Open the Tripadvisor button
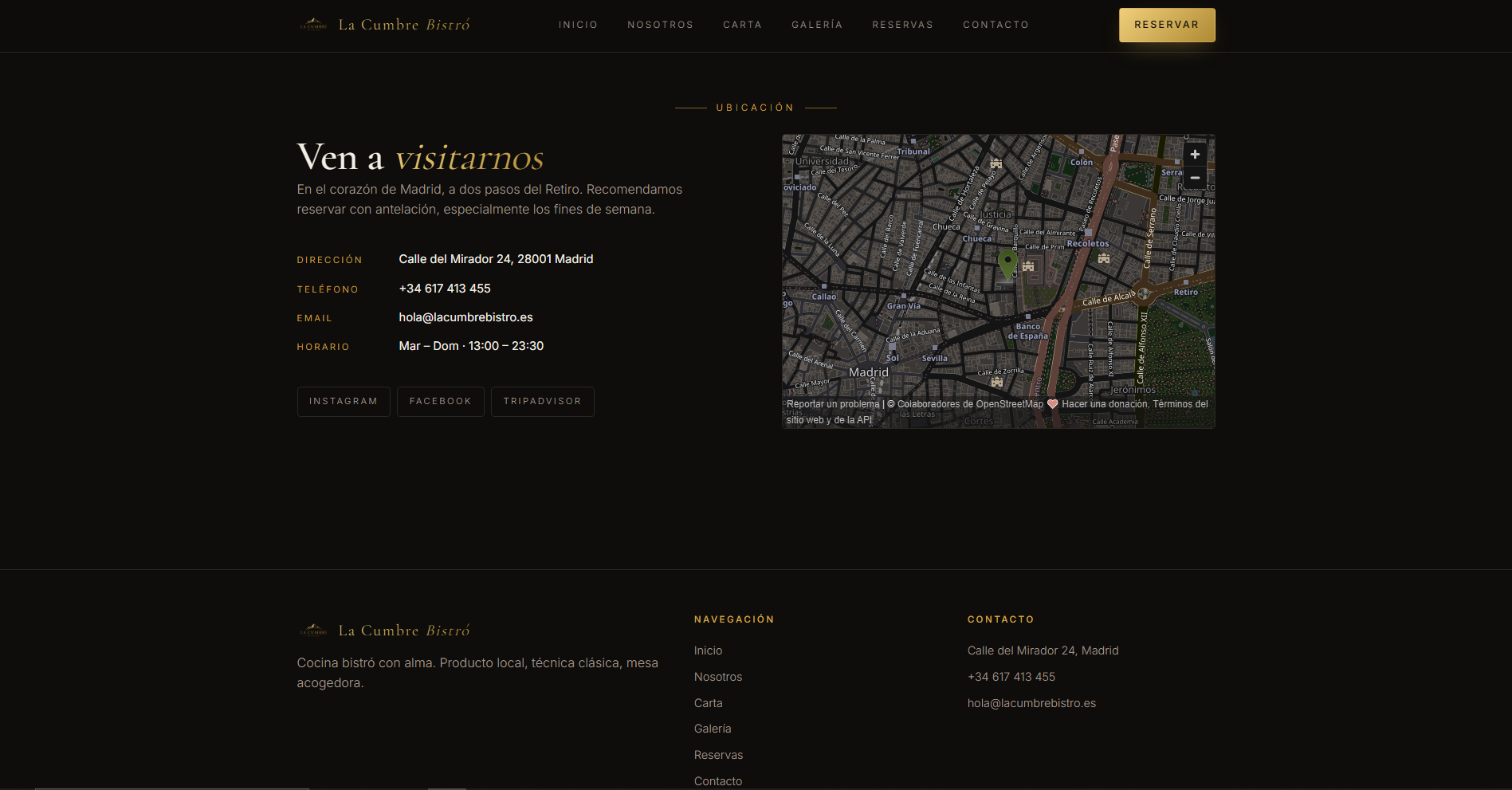1512x790 pixels. point(543,402)
